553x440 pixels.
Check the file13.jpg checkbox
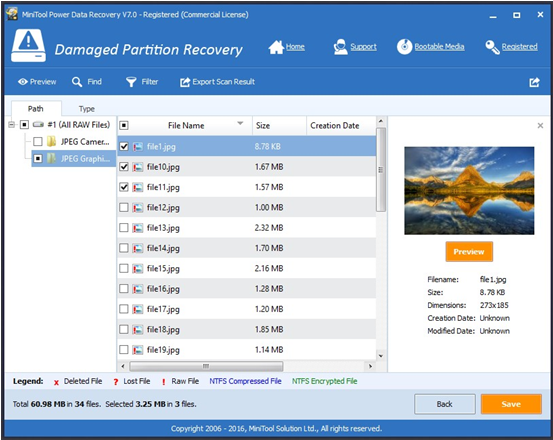coord(124,228)
